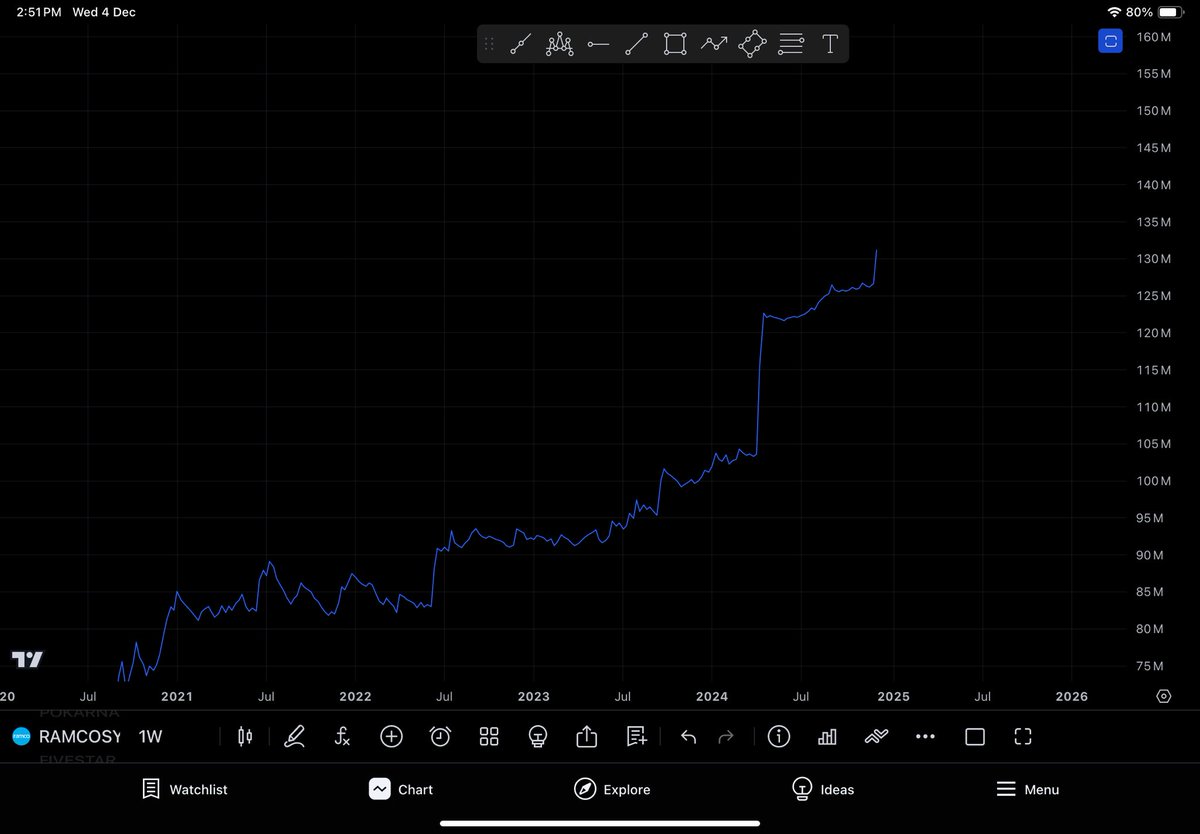Open the Ideas tab
Viewport: 1200px width, 834px height.
823,789
